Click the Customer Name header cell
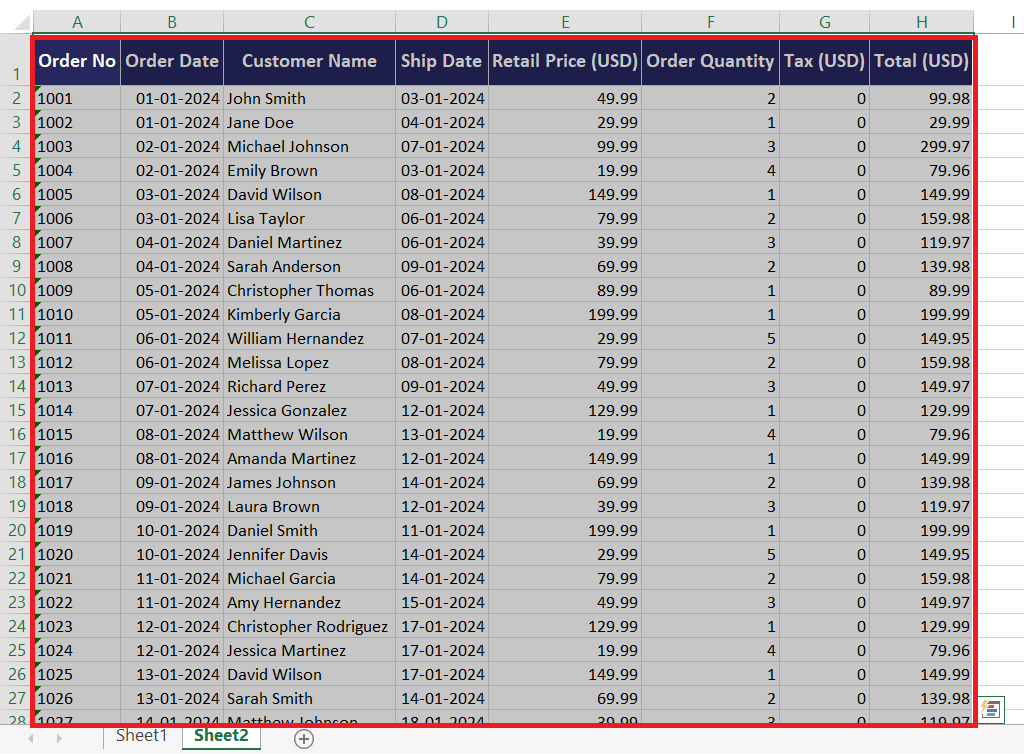1024x754 pixels. click(310, 61)
